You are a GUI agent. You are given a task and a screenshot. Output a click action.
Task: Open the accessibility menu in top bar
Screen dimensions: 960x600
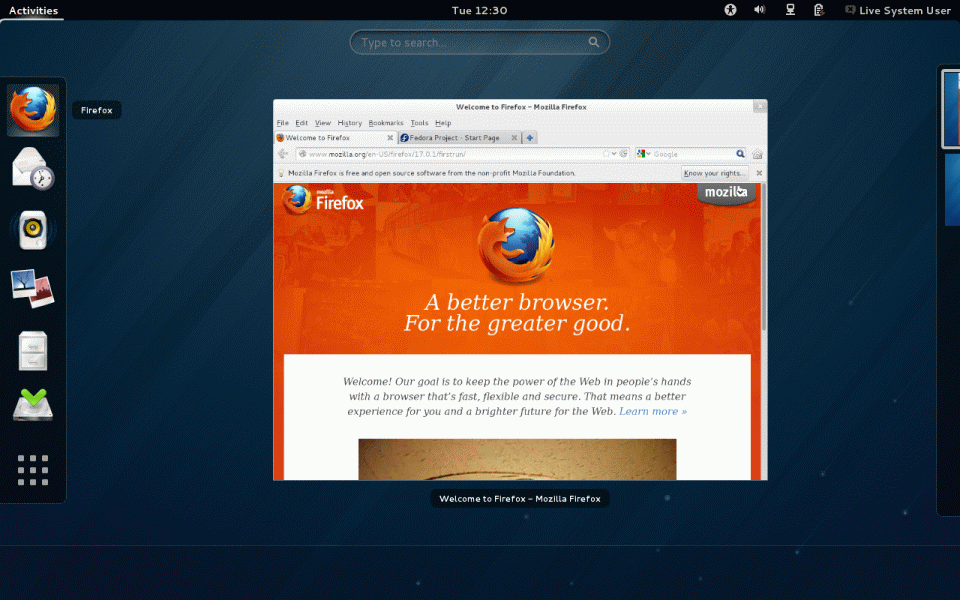tap(730, 10)
